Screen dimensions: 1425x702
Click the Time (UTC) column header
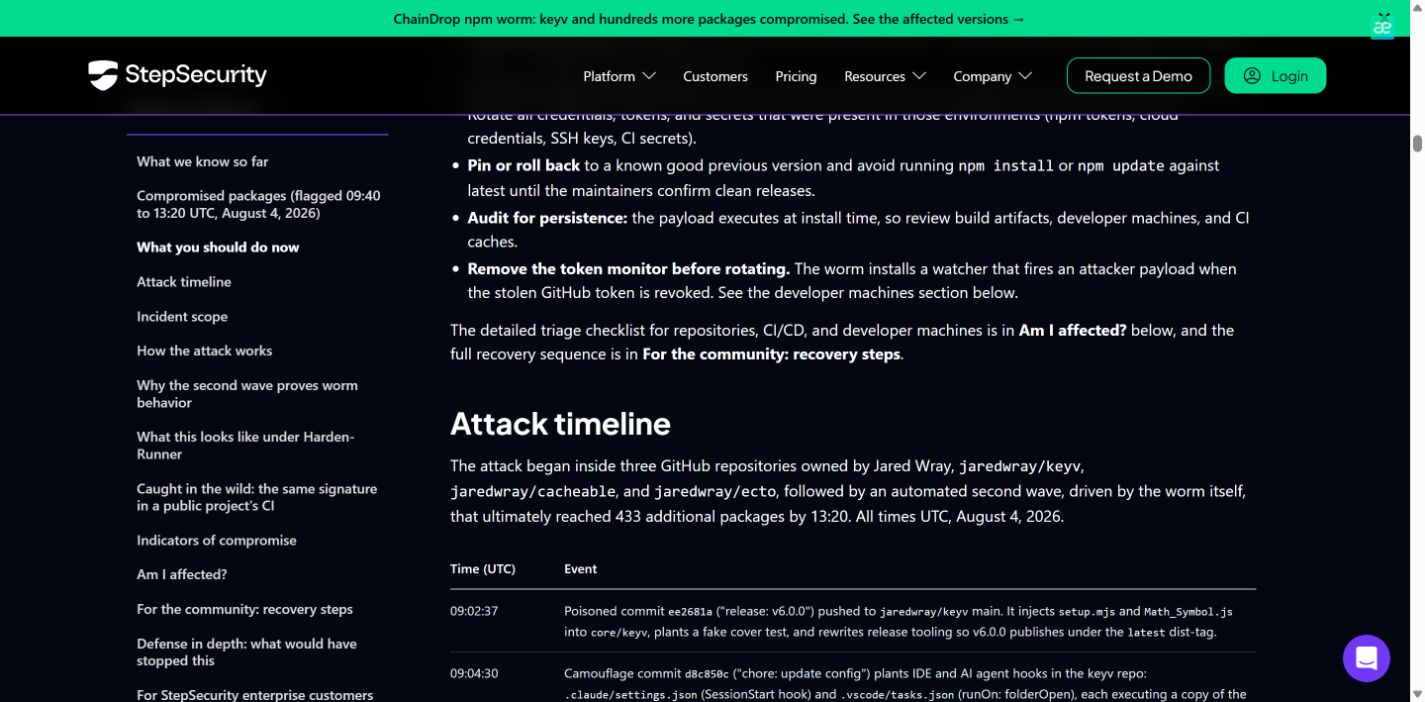click(483, 569)
